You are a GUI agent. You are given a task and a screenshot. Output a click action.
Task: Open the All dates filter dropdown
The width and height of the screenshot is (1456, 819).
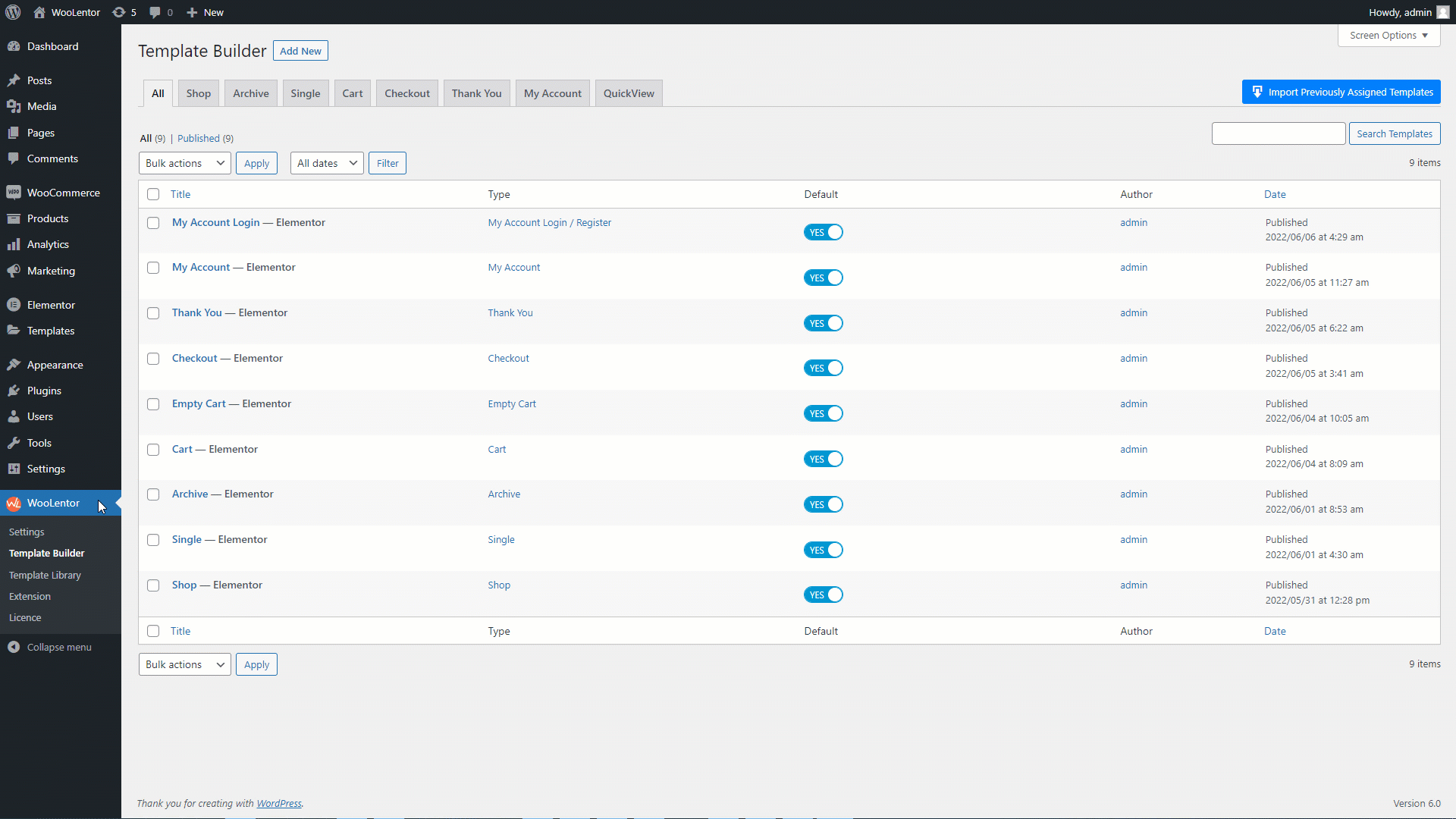click(326, 162)
